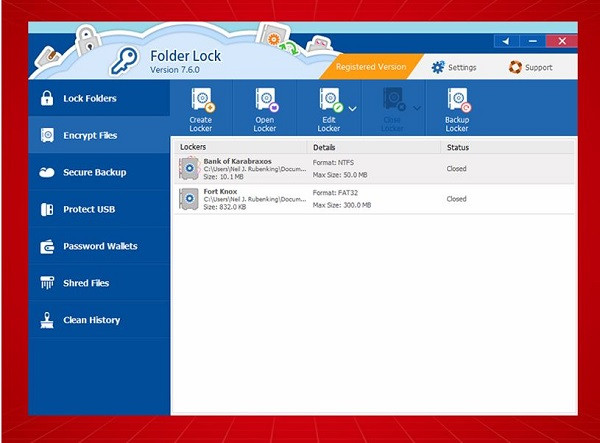Click the speaker arrow icon in title bar

(x=506, y=41)
